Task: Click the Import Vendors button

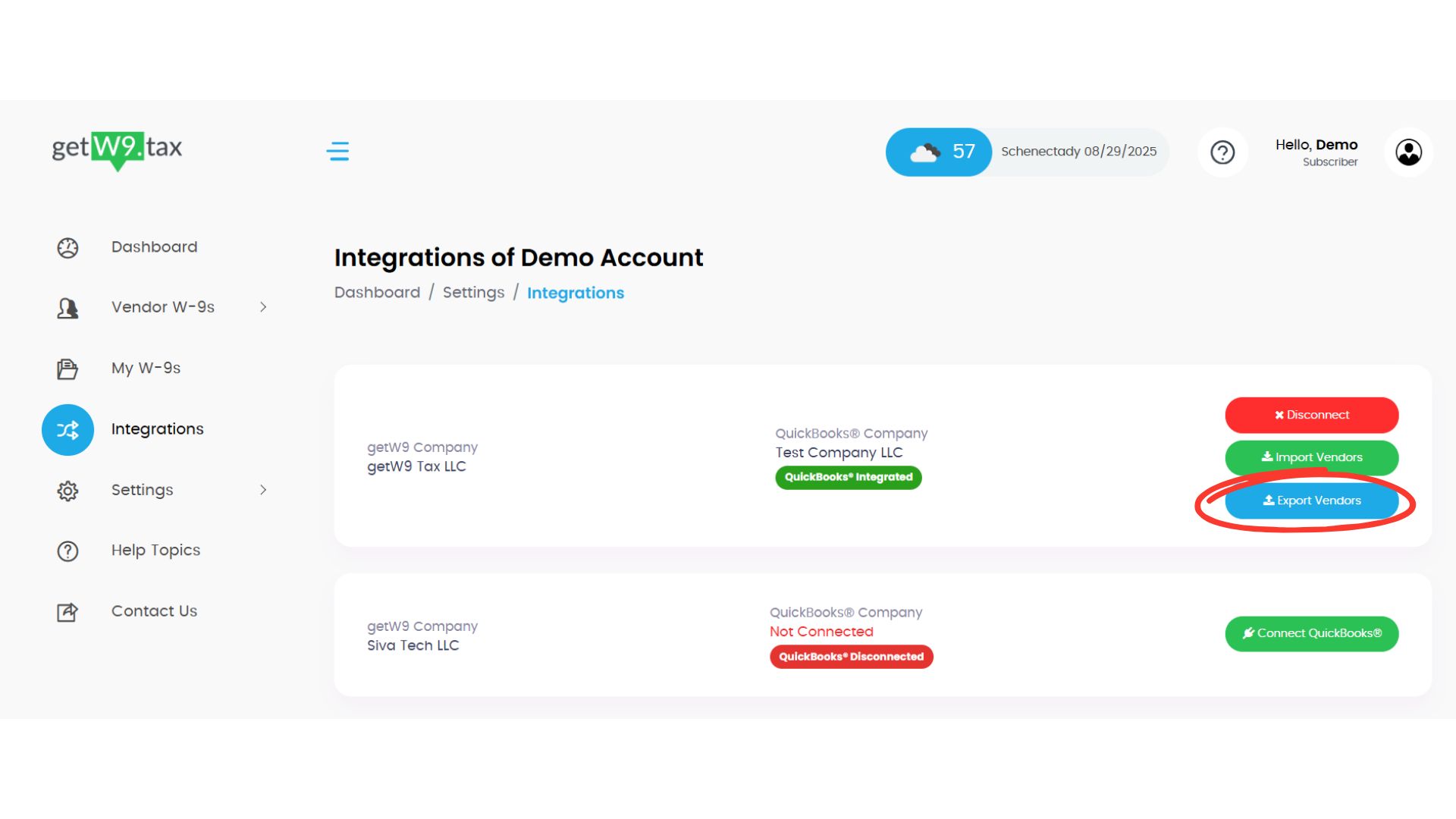Action: point(1312,457)
